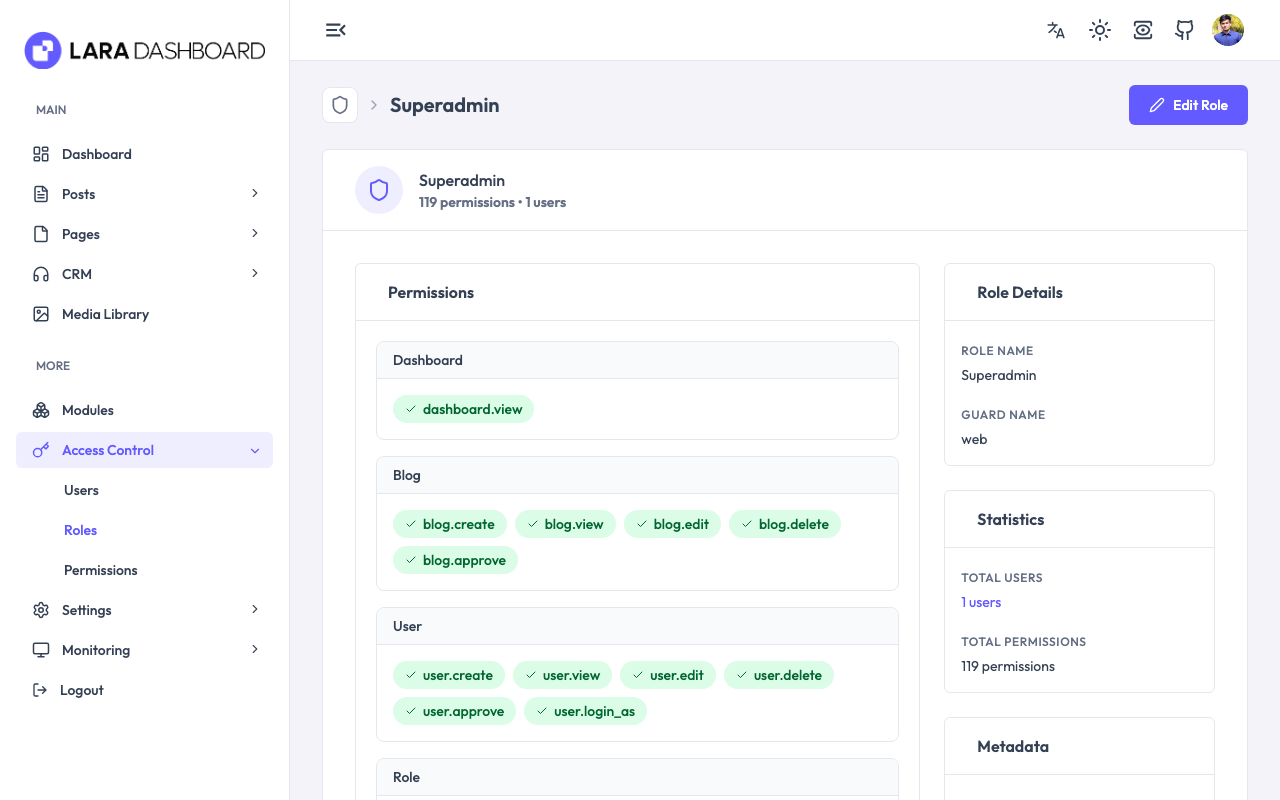
Task: Click the Superadmin role shield badge icon
Action: pyautogui.click(x=379, y=190)
